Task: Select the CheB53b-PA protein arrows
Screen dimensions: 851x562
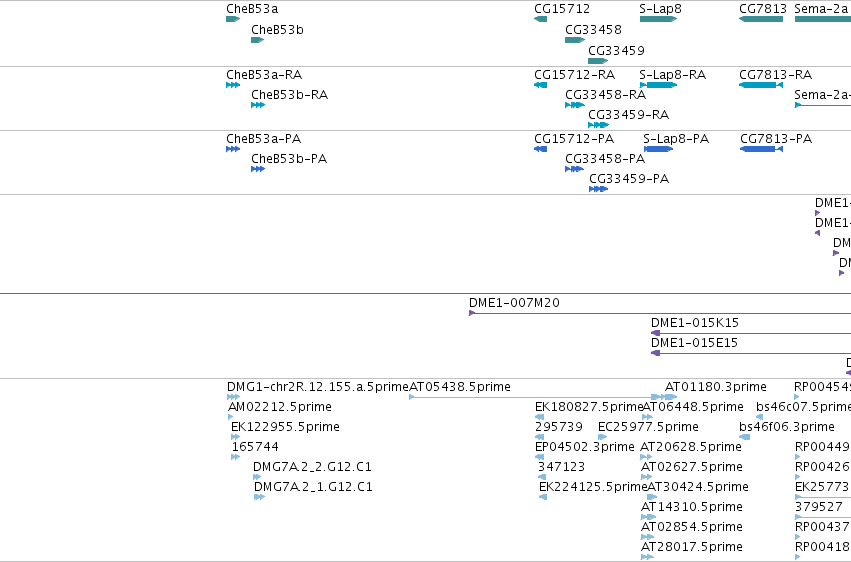Action: (x=258, y=169)
